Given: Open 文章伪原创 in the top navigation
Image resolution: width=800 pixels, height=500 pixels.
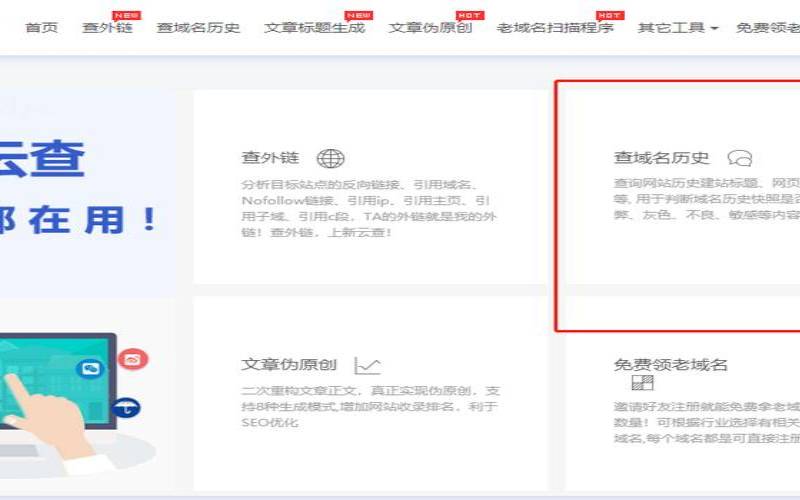Looking at the screenshot, I should [430, 28].
